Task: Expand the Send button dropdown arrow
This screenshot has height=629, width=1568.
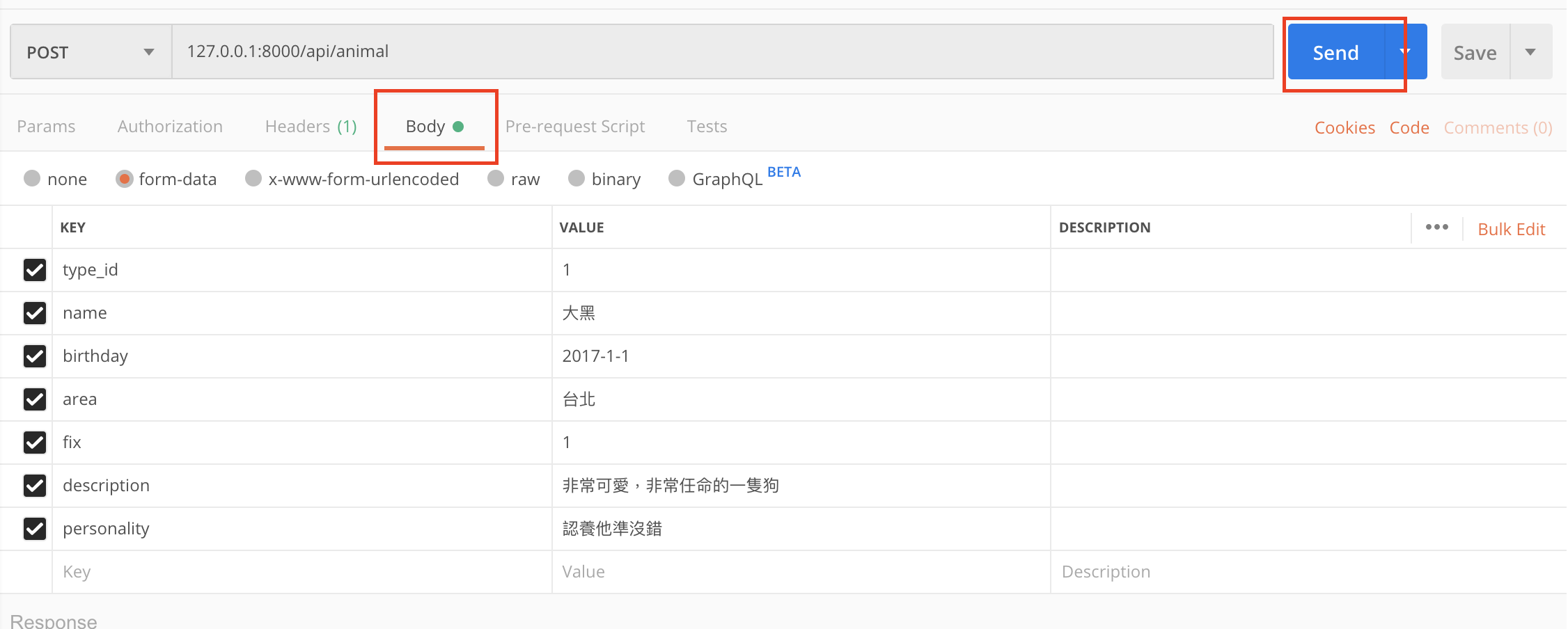Action: pyautogui.click(x=1406, y=52)
